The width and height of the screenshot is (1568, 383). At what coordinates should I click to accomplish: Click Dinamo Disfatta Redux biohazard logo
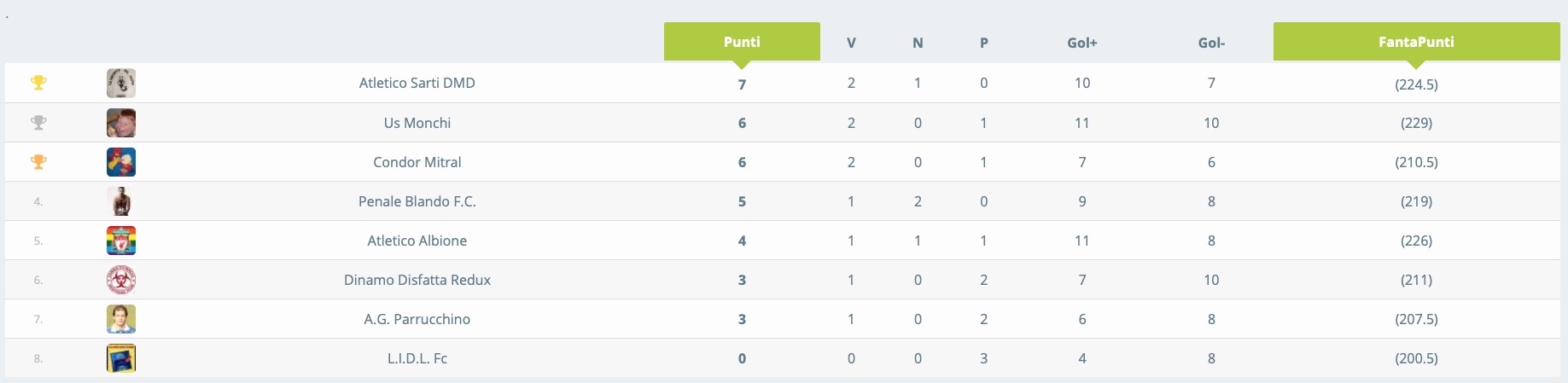pos(121,280)
